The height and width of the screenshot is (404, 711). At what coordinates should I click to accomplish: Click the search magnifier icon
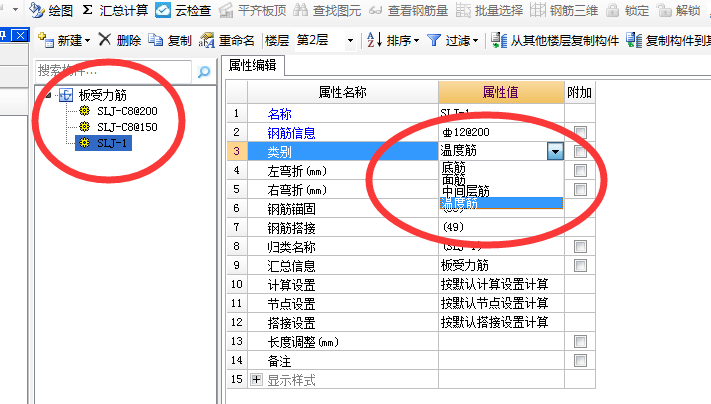[204, 72]
